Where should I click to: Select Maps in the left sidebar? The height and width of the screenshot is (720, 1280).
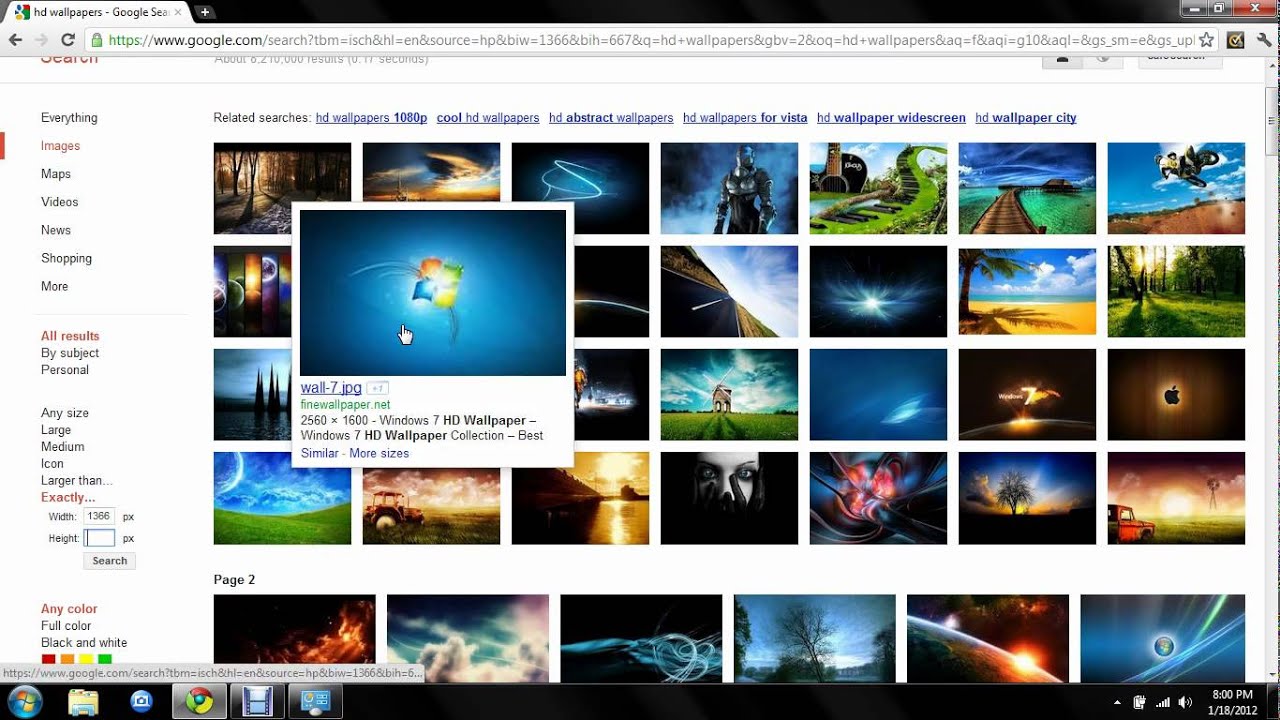[x=56, y=174]
